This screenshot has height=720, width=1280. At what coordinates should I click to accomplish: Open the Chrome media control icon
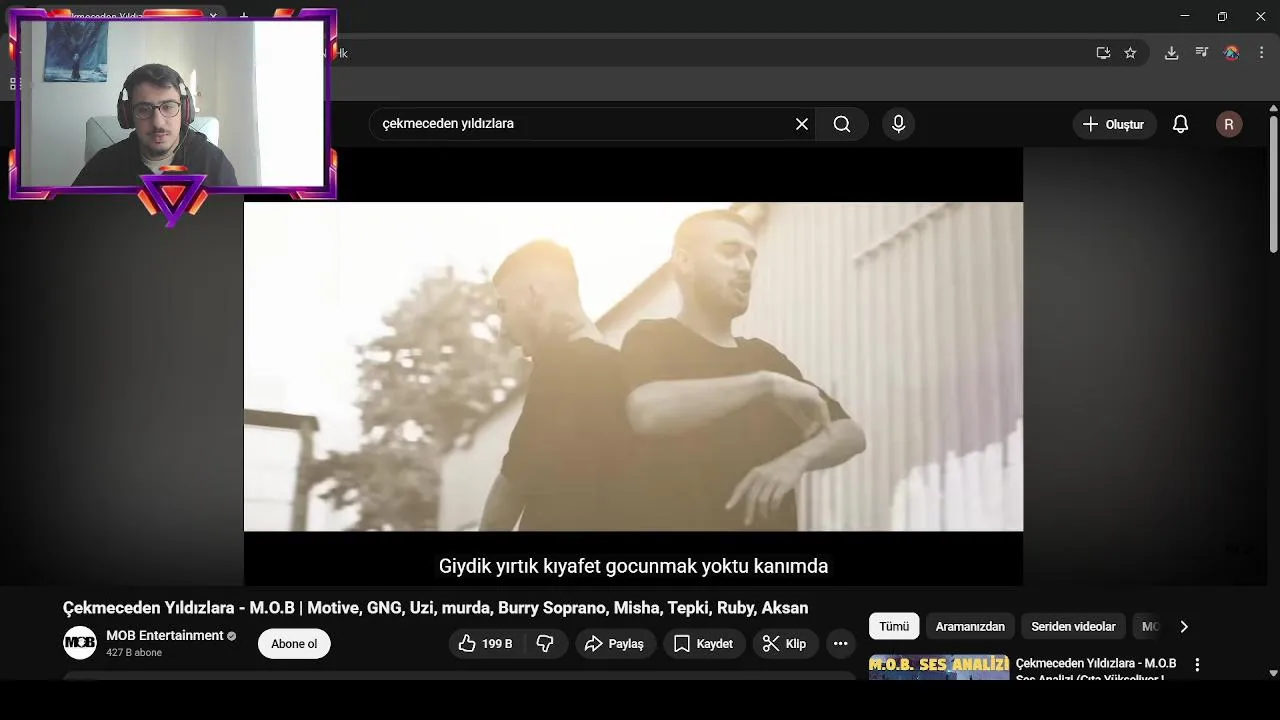point(1201,53)
